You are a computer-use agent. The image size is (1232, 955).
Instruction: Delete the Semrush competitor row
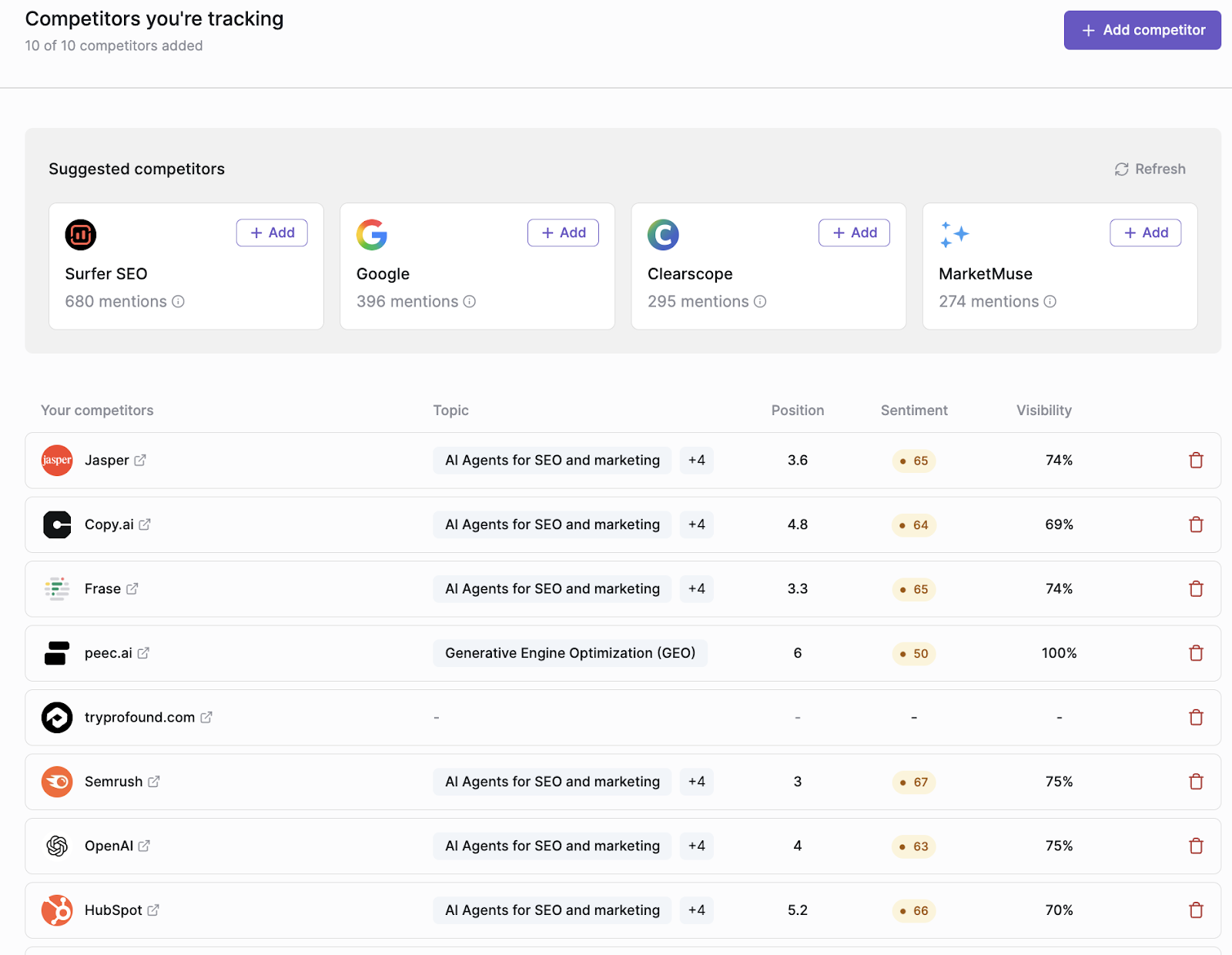1196,782
